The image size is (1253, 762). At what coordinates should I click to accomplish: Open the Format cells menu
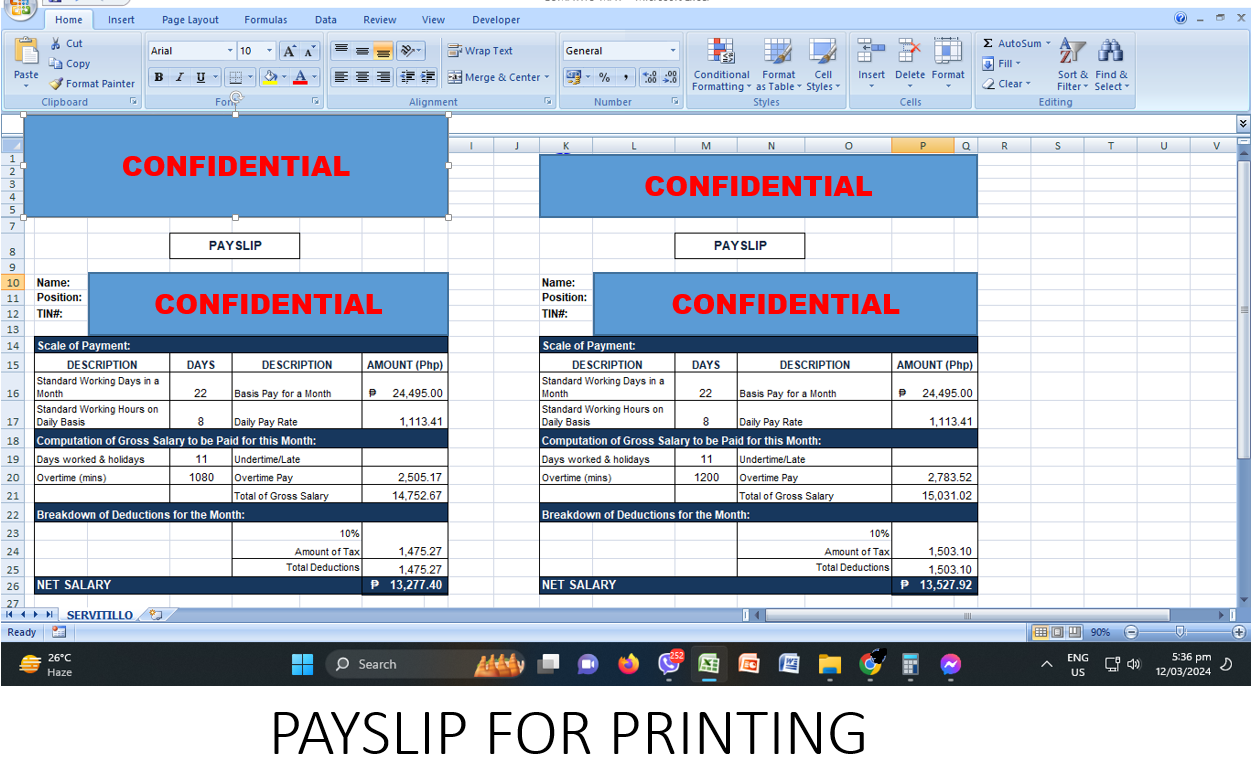(x=948, y=65)
